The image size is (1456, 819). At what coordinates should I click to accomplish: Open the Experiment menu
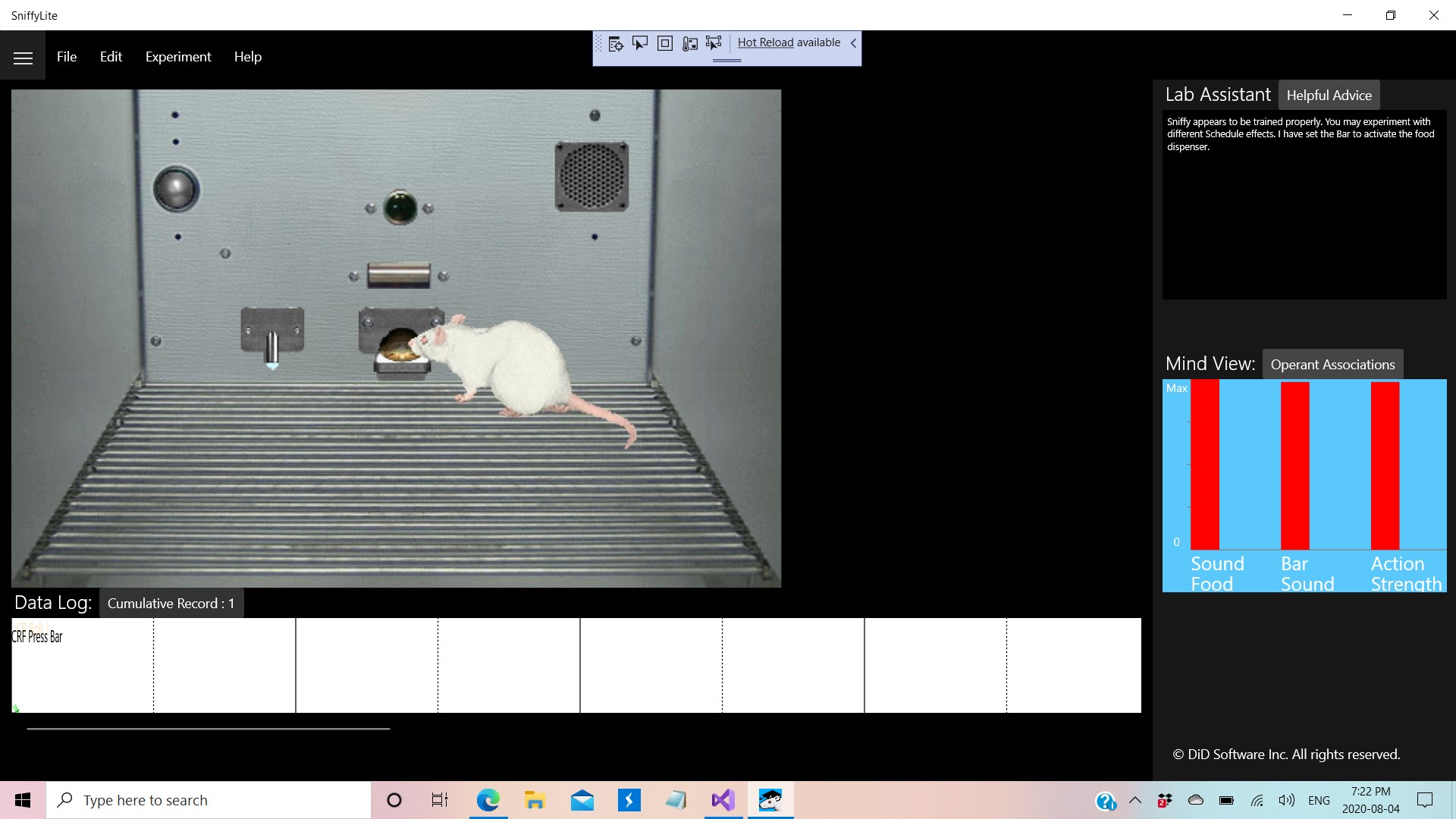[x=177, y=56]
